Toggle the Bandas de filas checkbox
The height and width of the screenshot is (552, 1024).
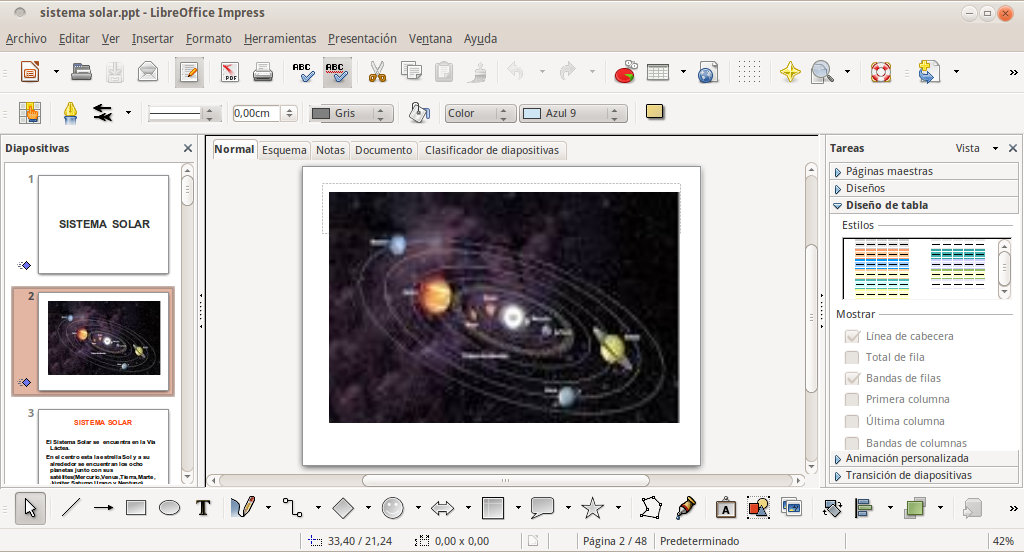[852, 378]
